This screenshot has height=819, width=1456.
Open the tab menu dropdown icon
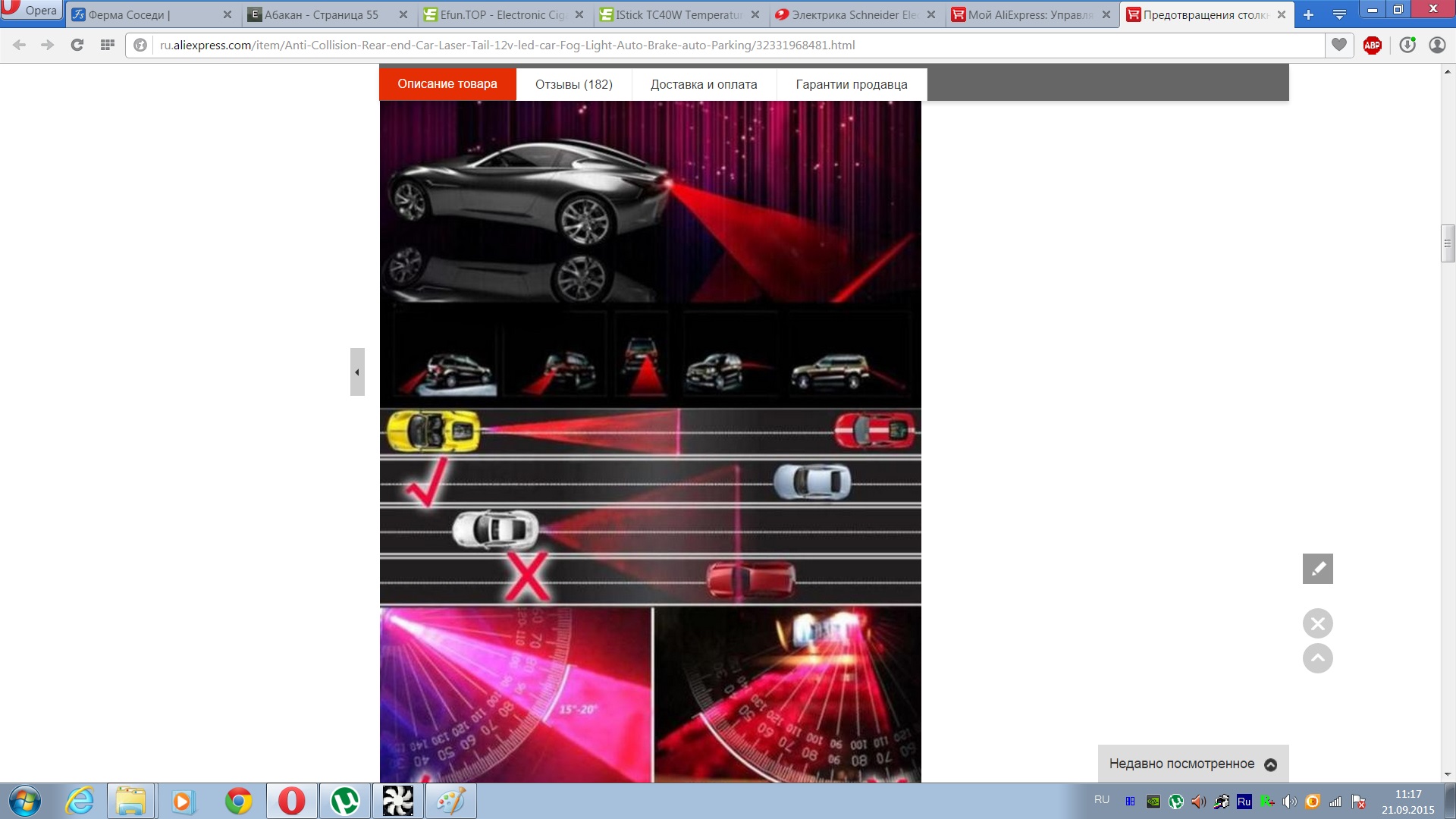1340,14
